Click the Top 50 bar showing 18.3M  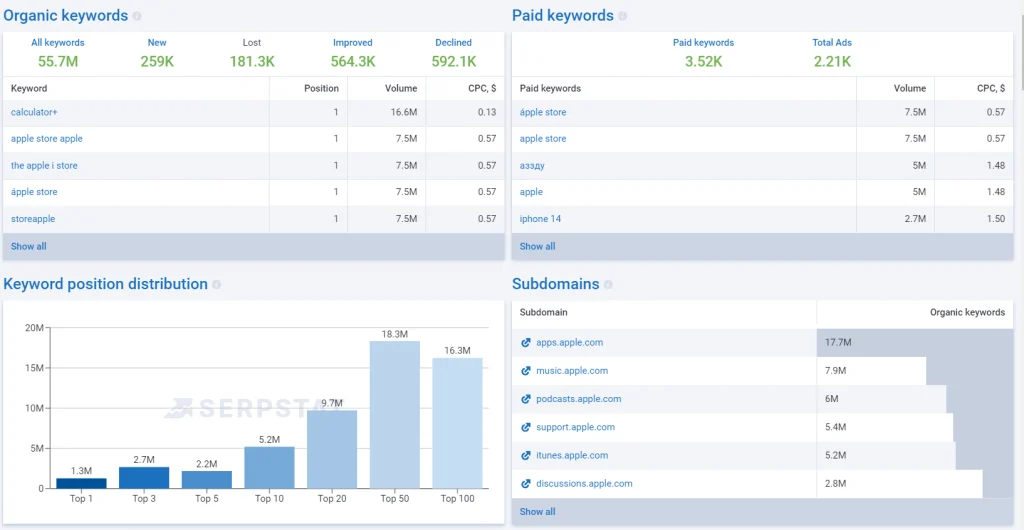pyautogui.click(x=394, y=414)
